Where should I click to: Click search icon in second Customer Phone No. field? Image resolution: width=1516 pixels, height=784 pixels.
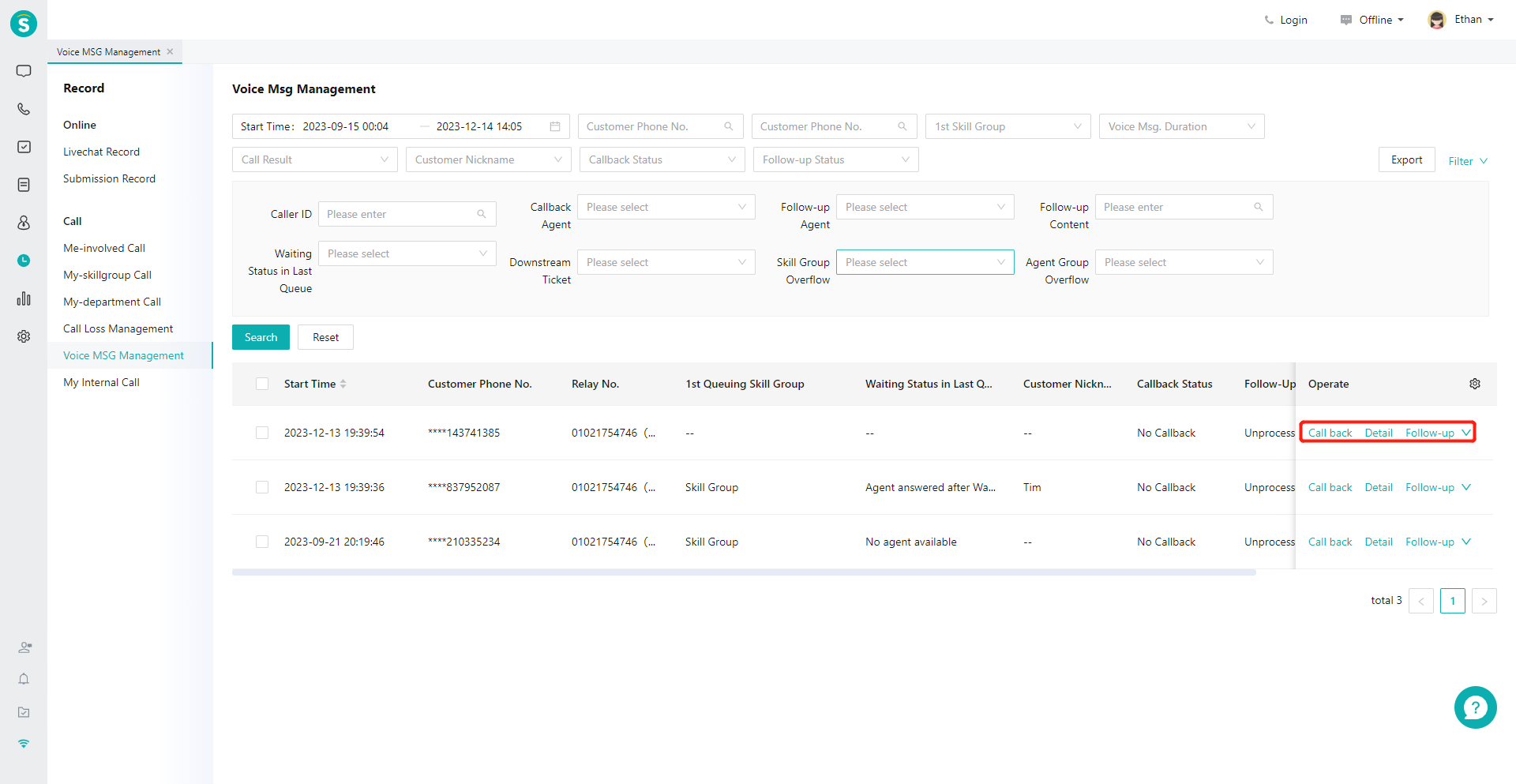click(x=902, y=126)
